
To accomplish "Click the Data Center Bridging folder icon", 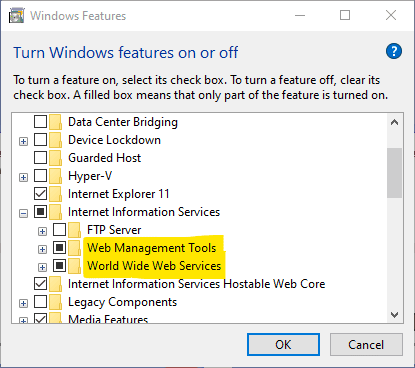I will coord(56,122).
